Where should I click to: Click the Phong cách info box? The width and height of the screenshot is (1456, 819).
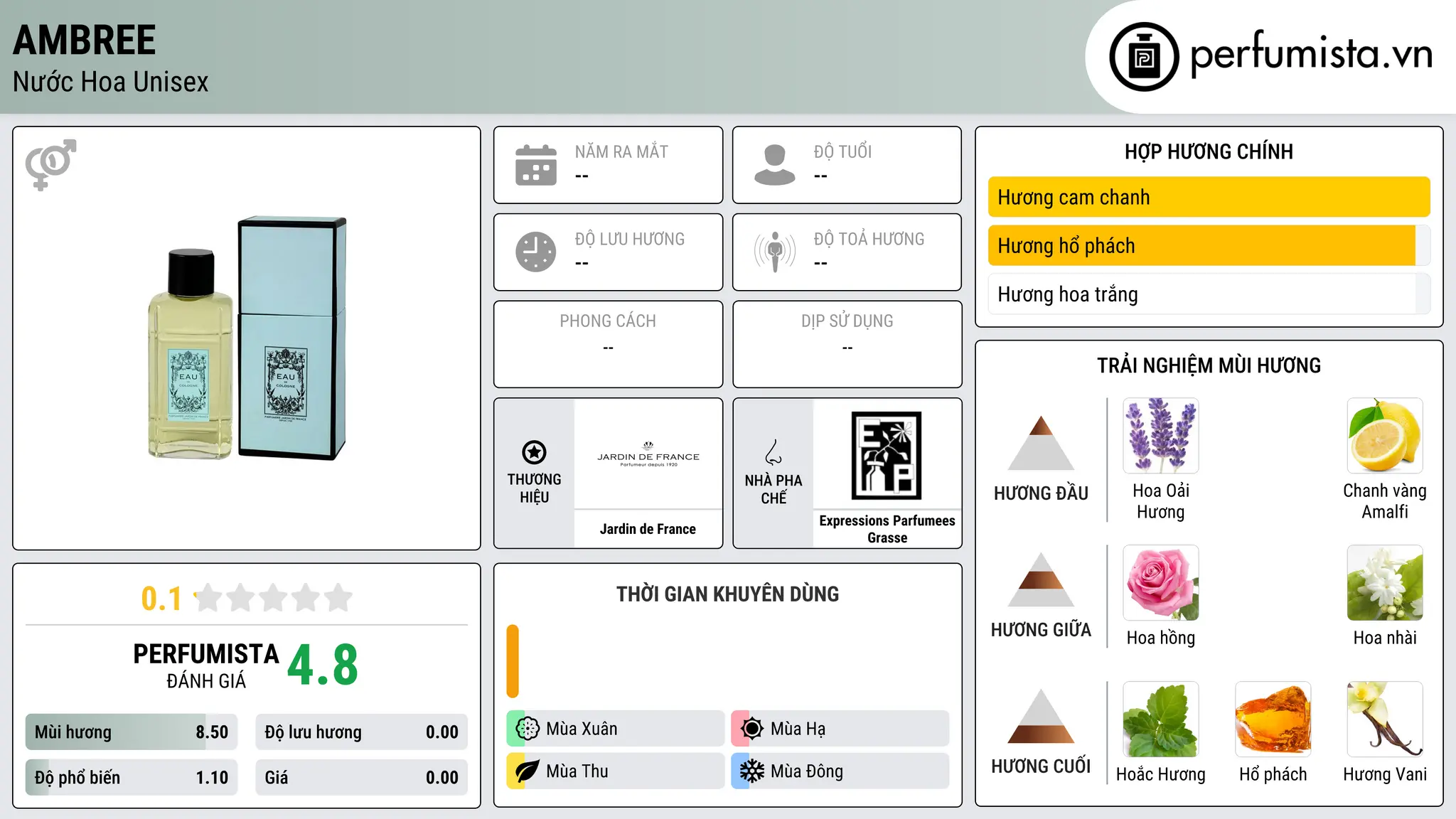point(608,344)
